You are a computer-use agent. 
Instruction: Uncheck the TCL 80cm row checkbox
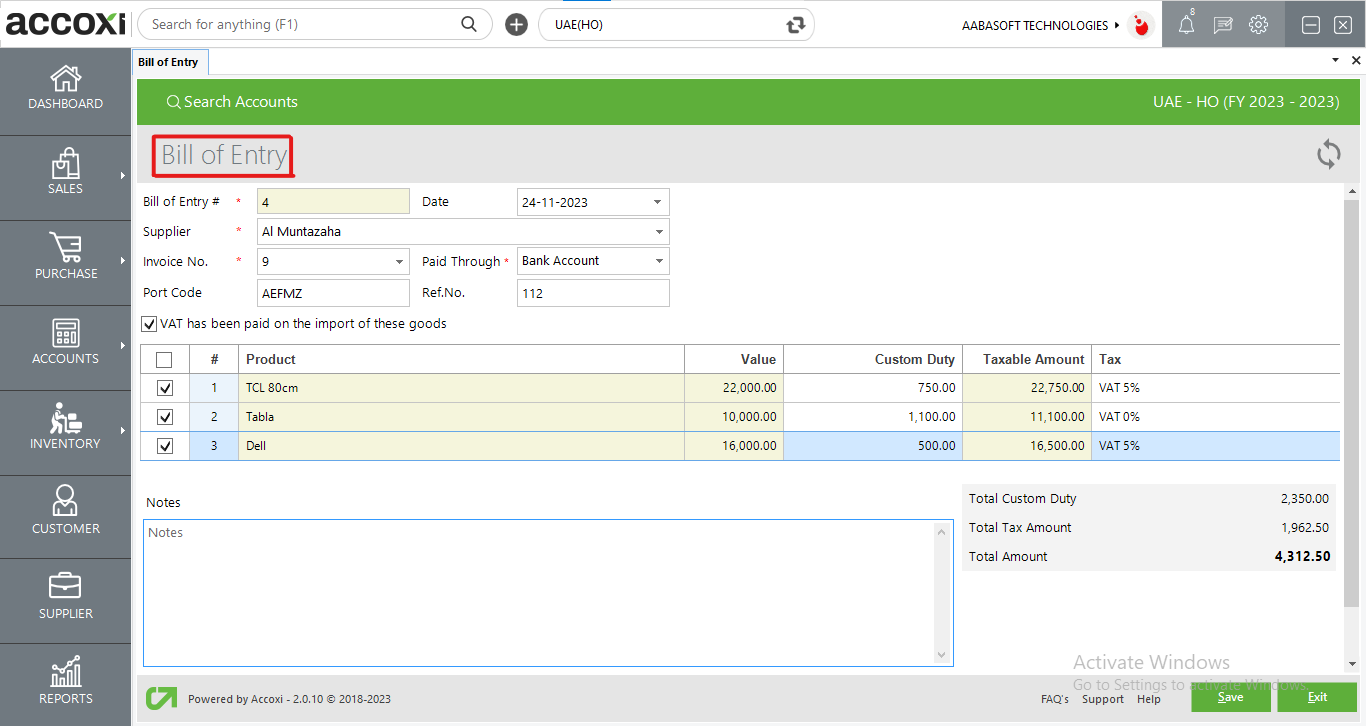coord(165,388)
